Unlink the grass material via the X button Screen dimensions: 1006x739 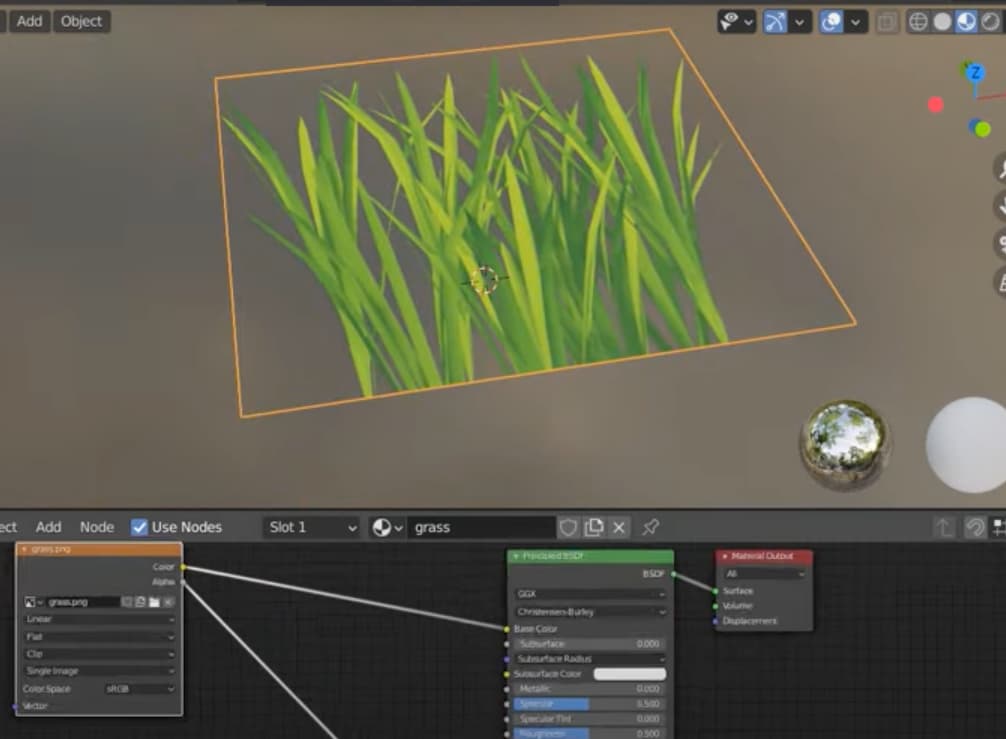[620, 527]
